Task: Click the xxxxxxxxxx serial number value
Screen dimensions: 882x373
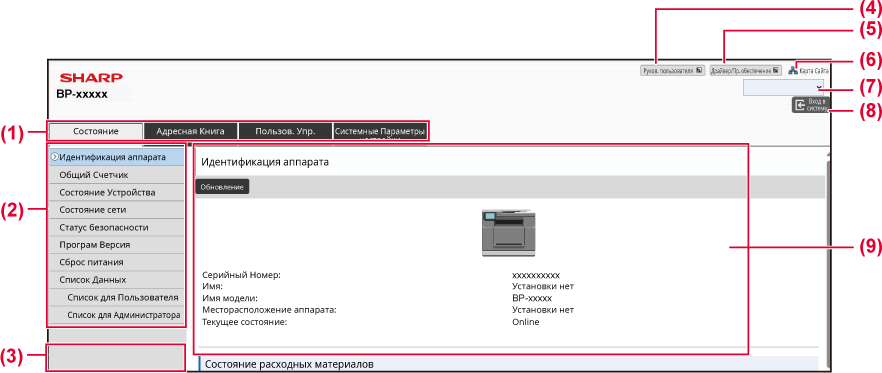Action: pos(536,275)
